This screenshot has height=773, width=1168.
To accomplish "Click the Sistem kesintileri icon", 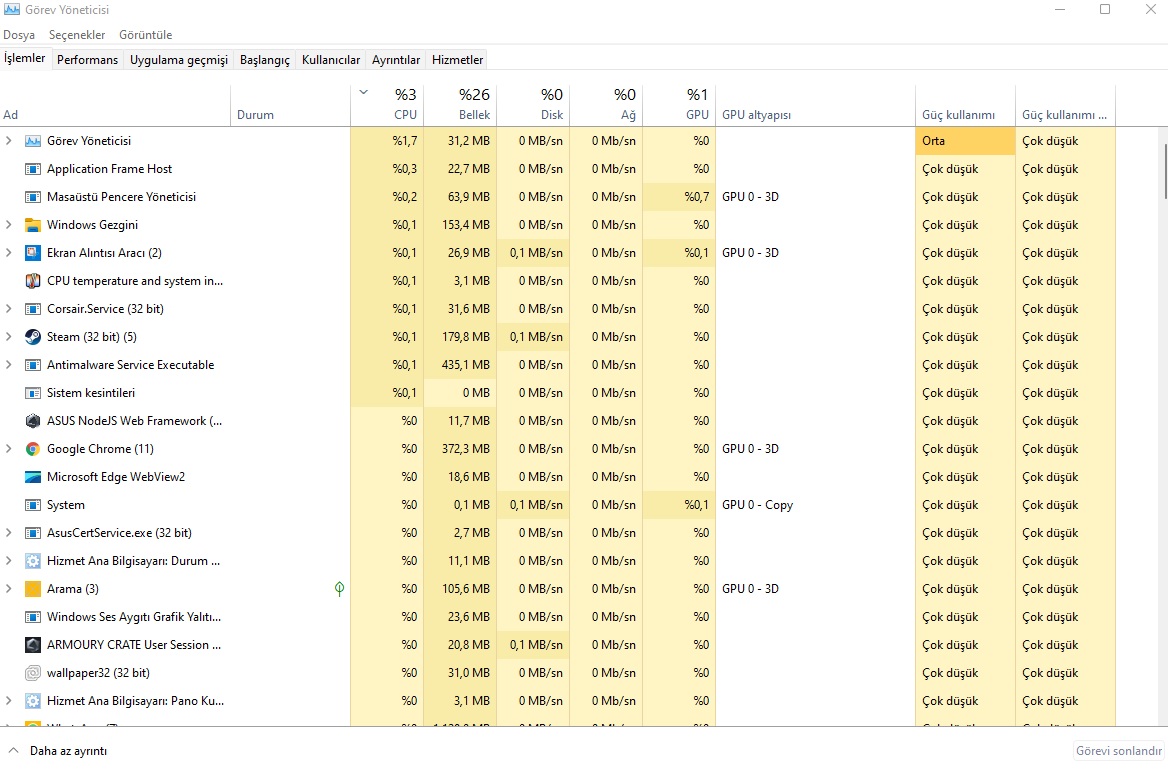I will click(33, 392).
